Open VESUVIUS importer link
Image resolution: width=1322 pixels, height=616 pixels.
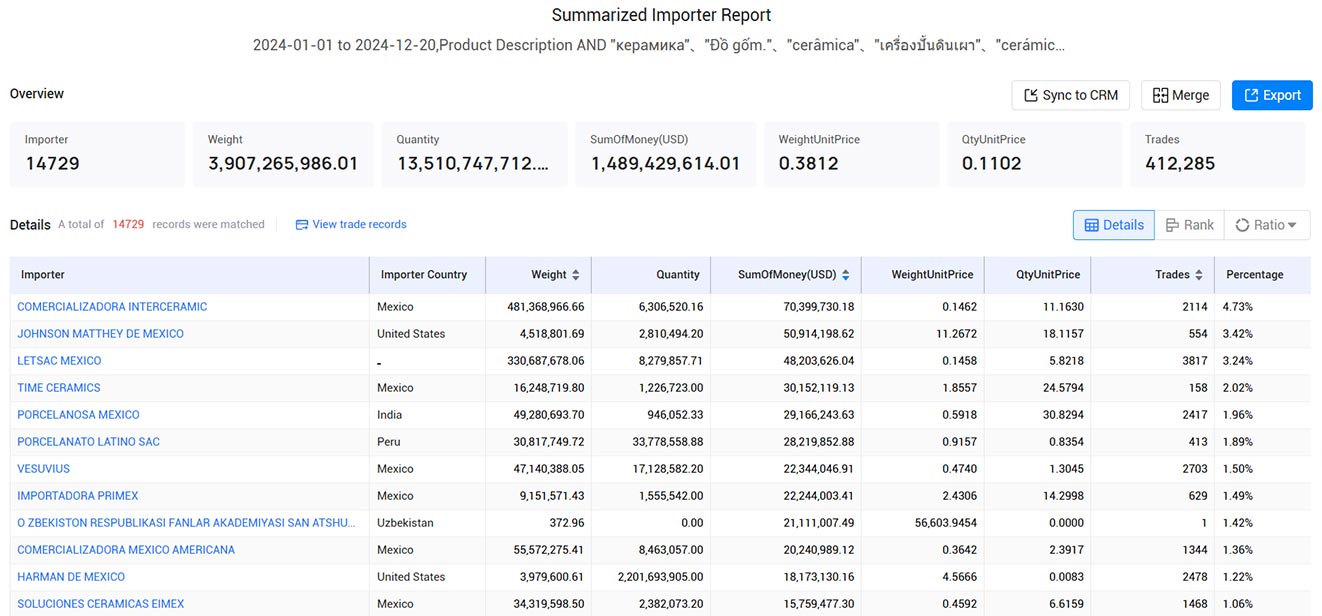pyautogui.click(x=45, y=469)
